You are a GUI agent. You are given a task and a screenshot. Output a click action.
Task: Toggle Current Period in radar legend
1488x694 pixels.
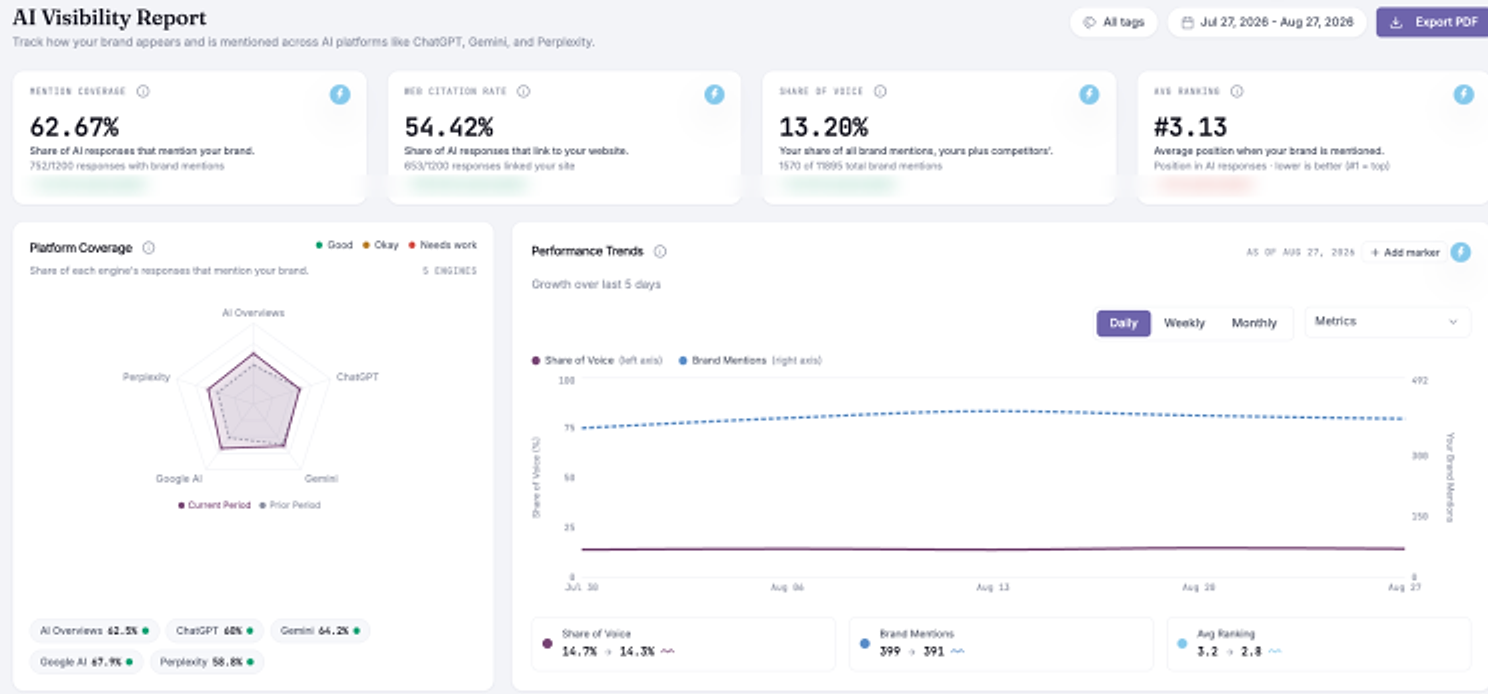point(214,505)
